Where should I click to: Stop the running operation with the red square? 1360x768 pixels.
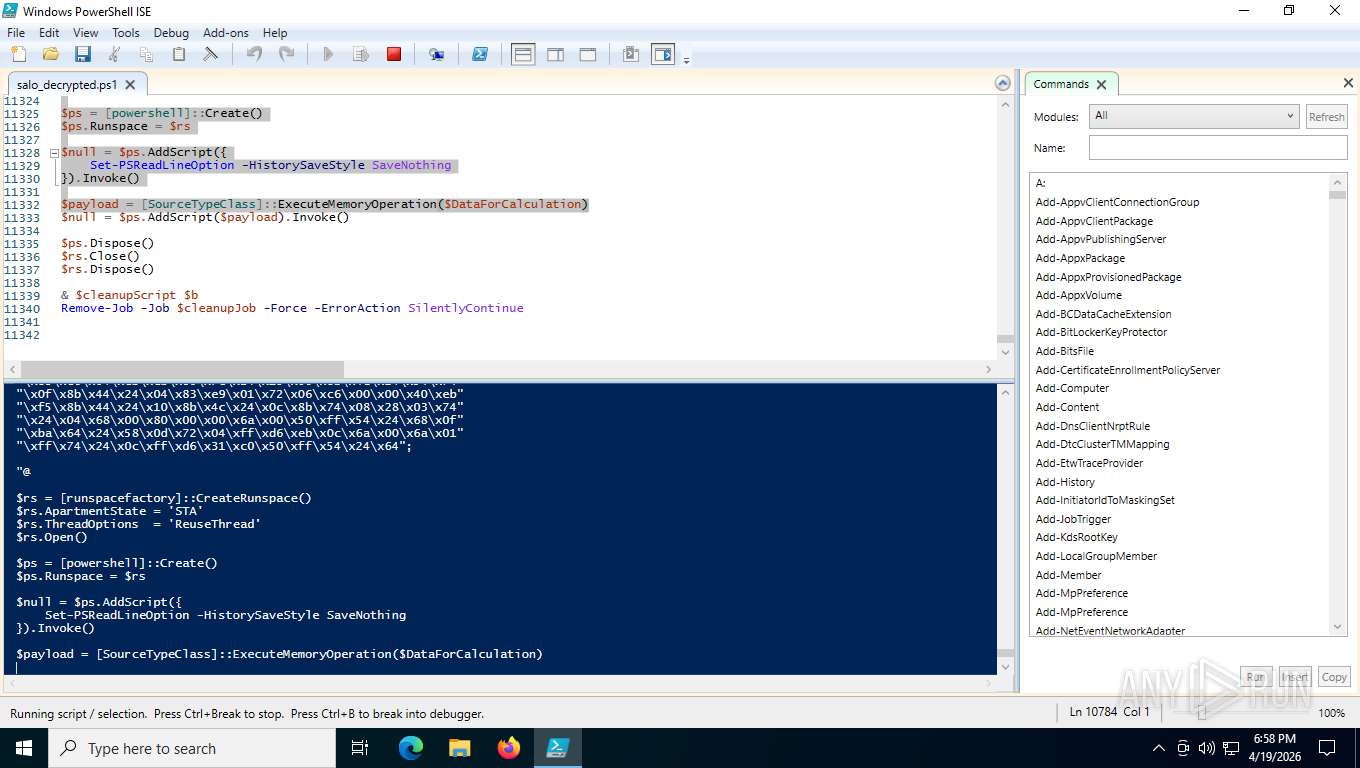tap(394, 54)
